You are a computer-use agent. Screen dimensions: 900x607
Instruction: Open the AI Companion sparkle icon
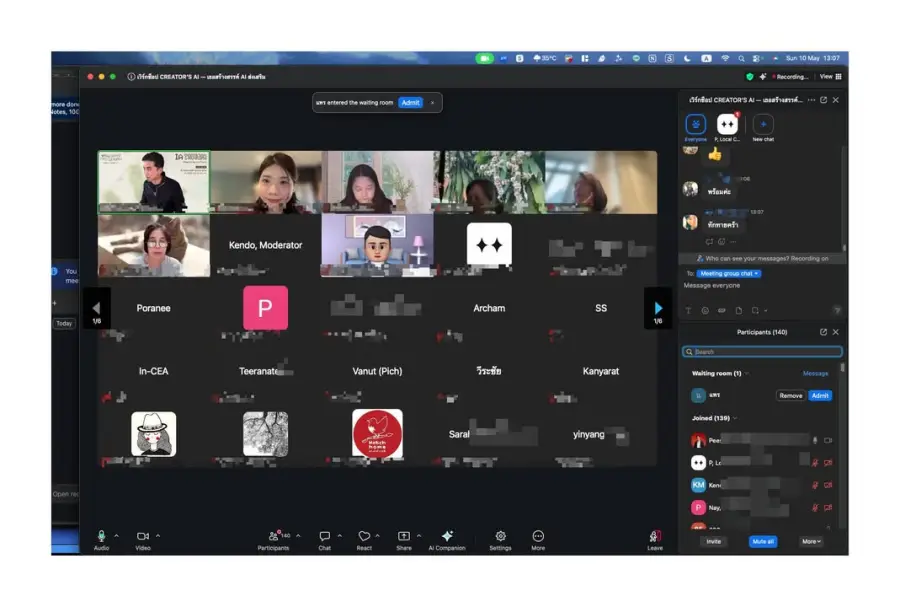pyautogui.click(x=447, y=536)
